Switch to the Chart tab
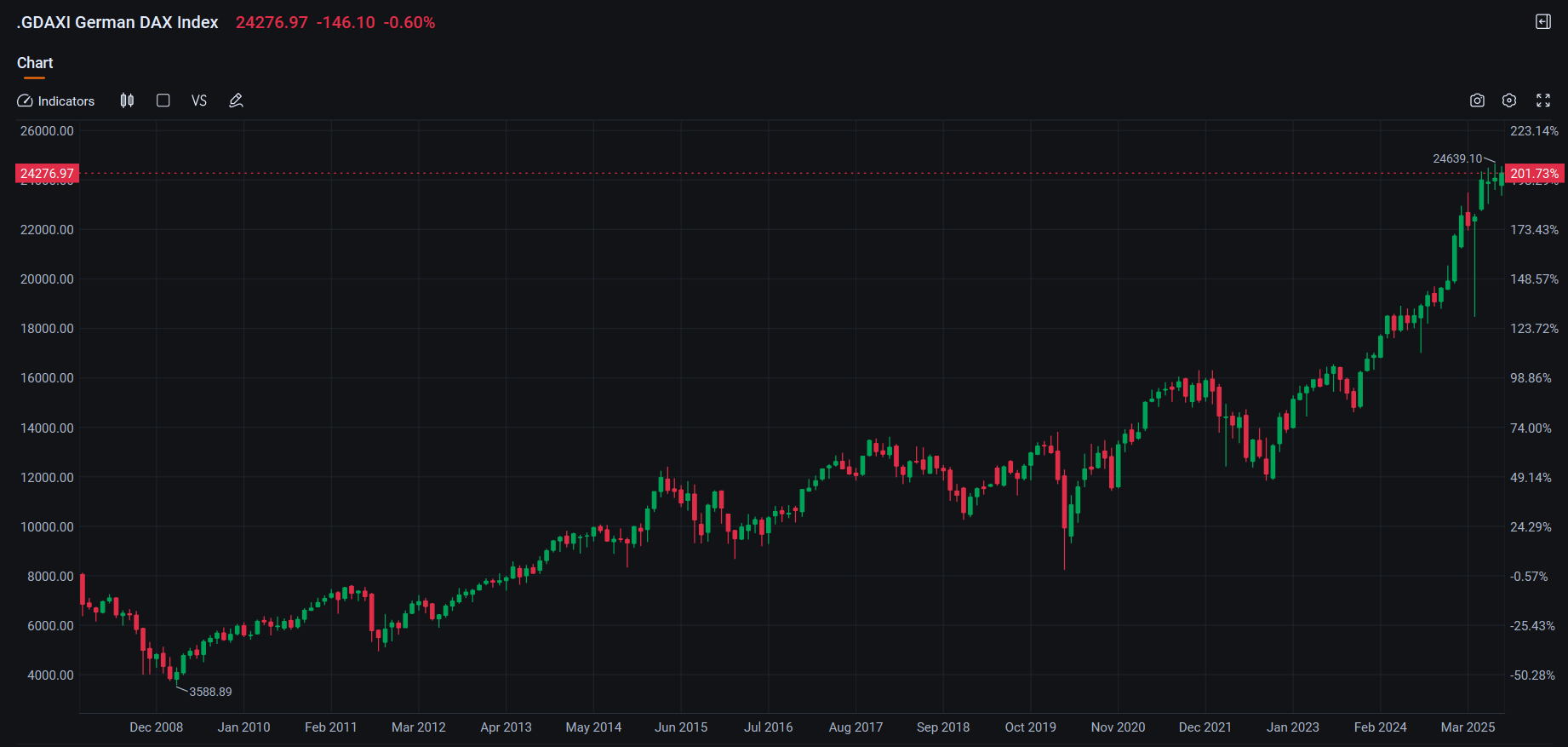 pos(35,63)
